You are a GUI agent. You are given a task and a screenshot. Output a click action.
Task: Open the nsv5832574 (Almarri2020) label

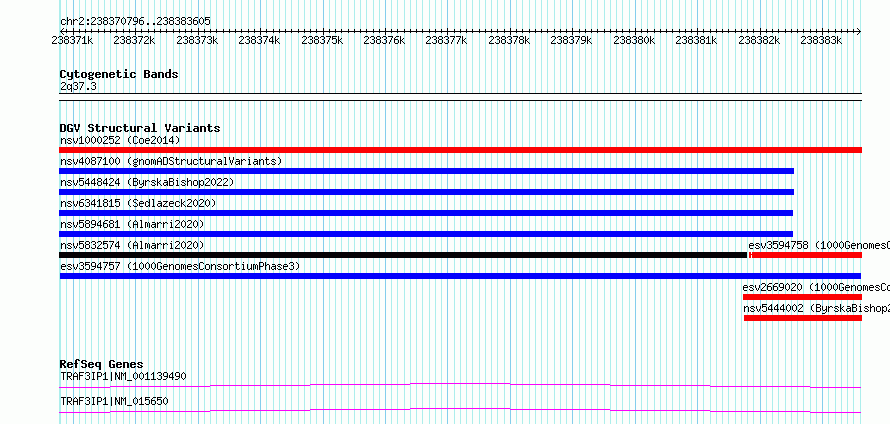click(132, 245)
